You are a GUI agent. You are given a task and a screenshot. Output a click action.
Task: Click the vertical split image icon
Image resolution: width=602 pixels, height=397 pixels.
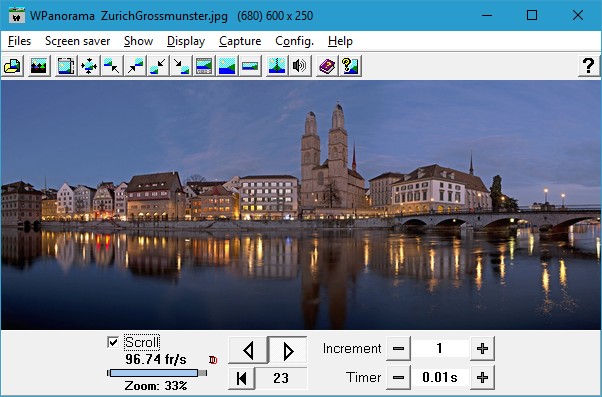point(277,66)
